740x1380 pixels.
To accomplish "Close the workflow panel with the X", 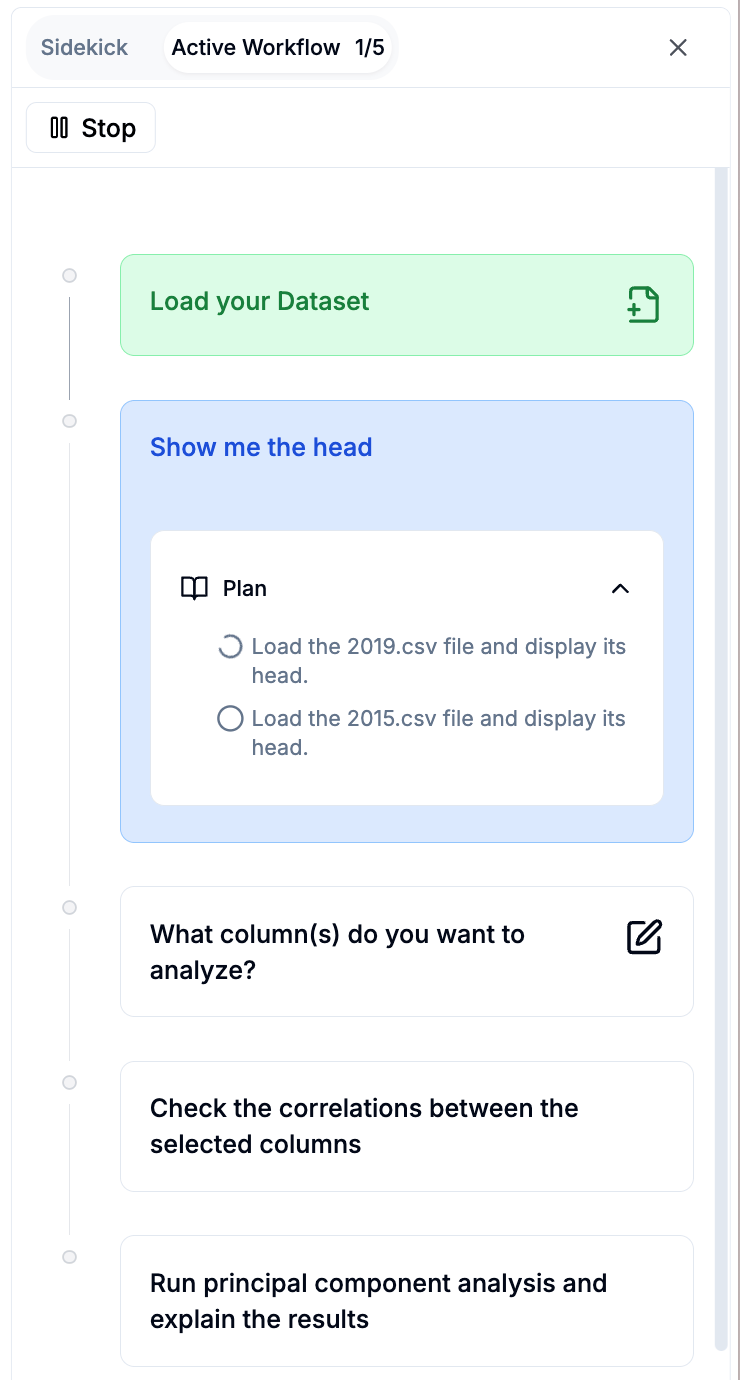I will point(678,48).
